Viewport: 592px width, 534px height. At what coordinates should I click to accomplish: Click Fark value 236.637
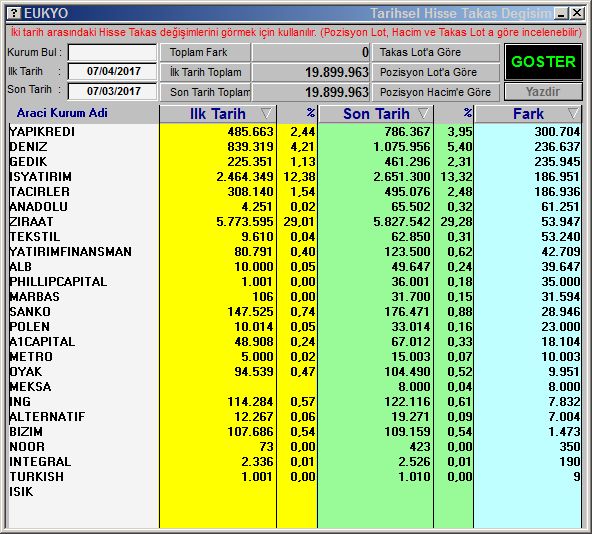coord(557,147)
